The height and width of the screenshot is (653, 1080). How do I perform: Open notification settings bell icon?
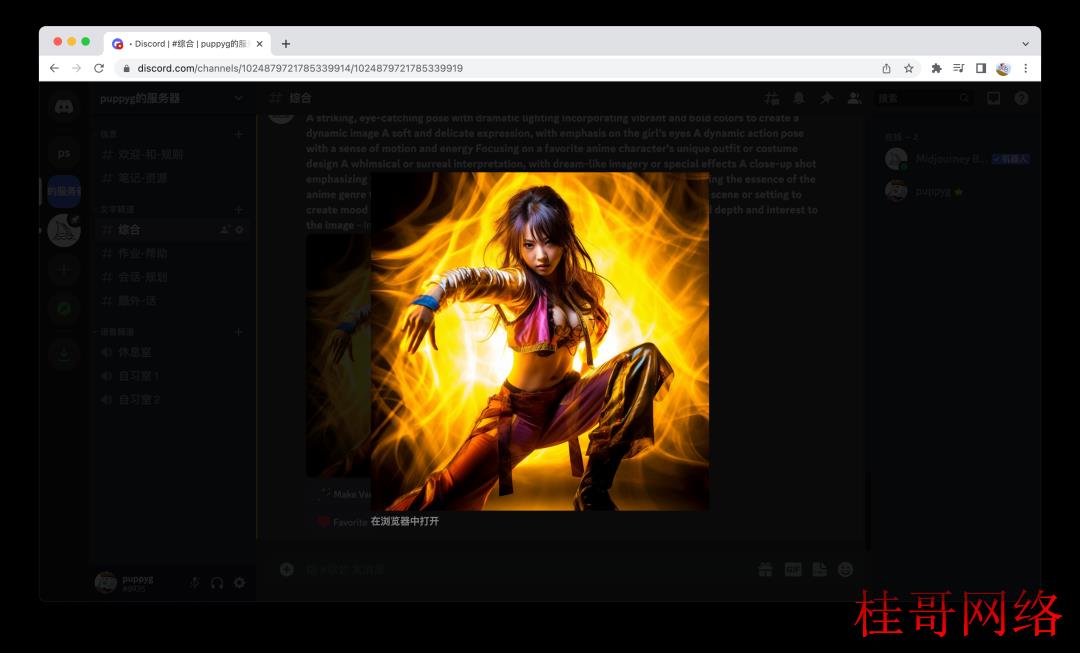tap(799, 99)
